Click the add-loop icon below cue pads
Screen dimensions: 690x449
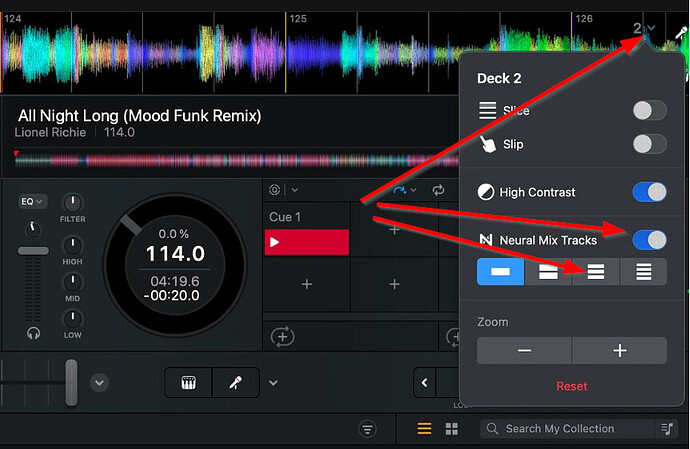click(x=283, y=337)
